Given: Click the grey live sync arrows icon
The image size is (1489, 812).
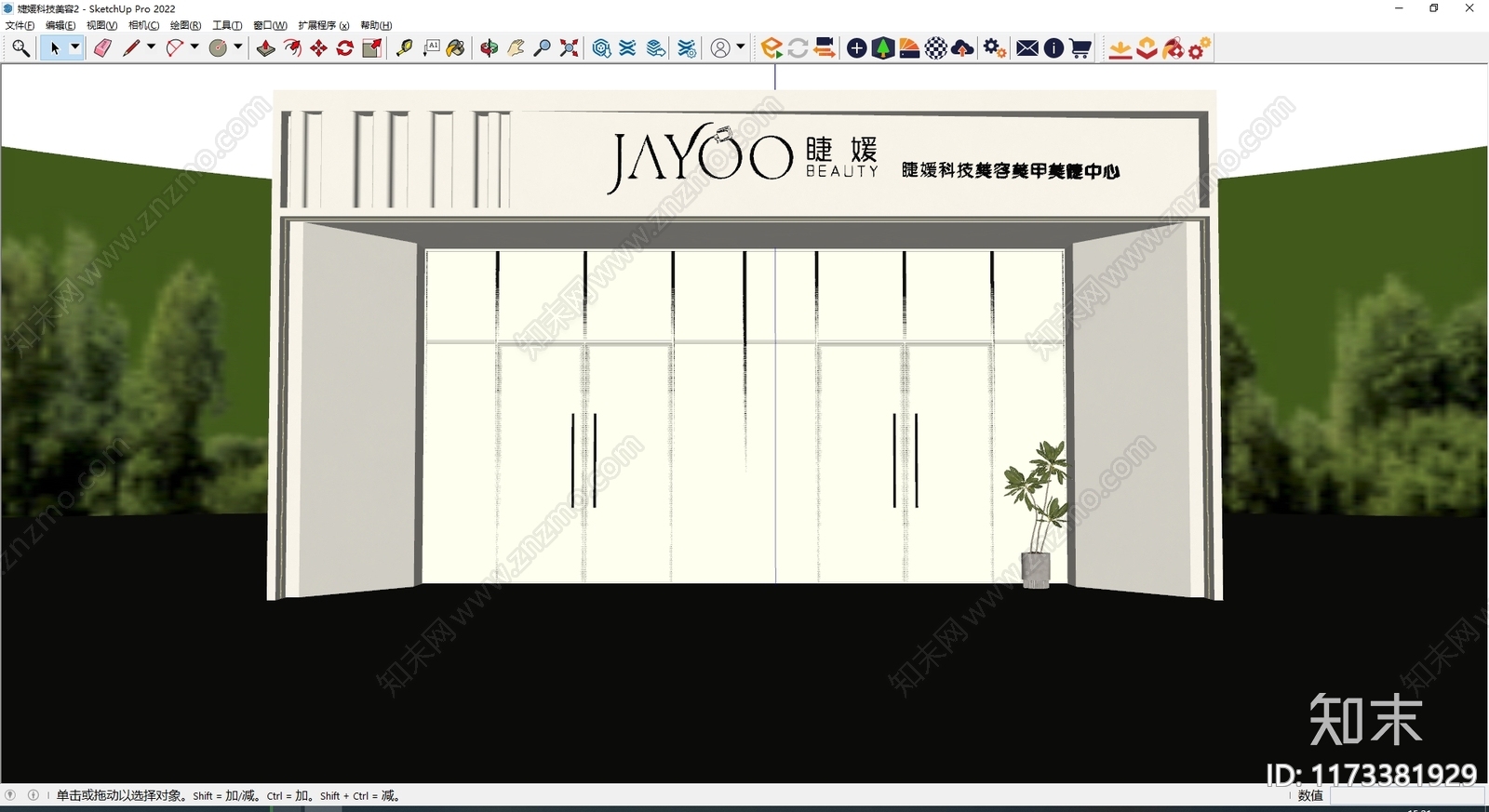Looking at the screenshot, I should [x=798, y=48].
